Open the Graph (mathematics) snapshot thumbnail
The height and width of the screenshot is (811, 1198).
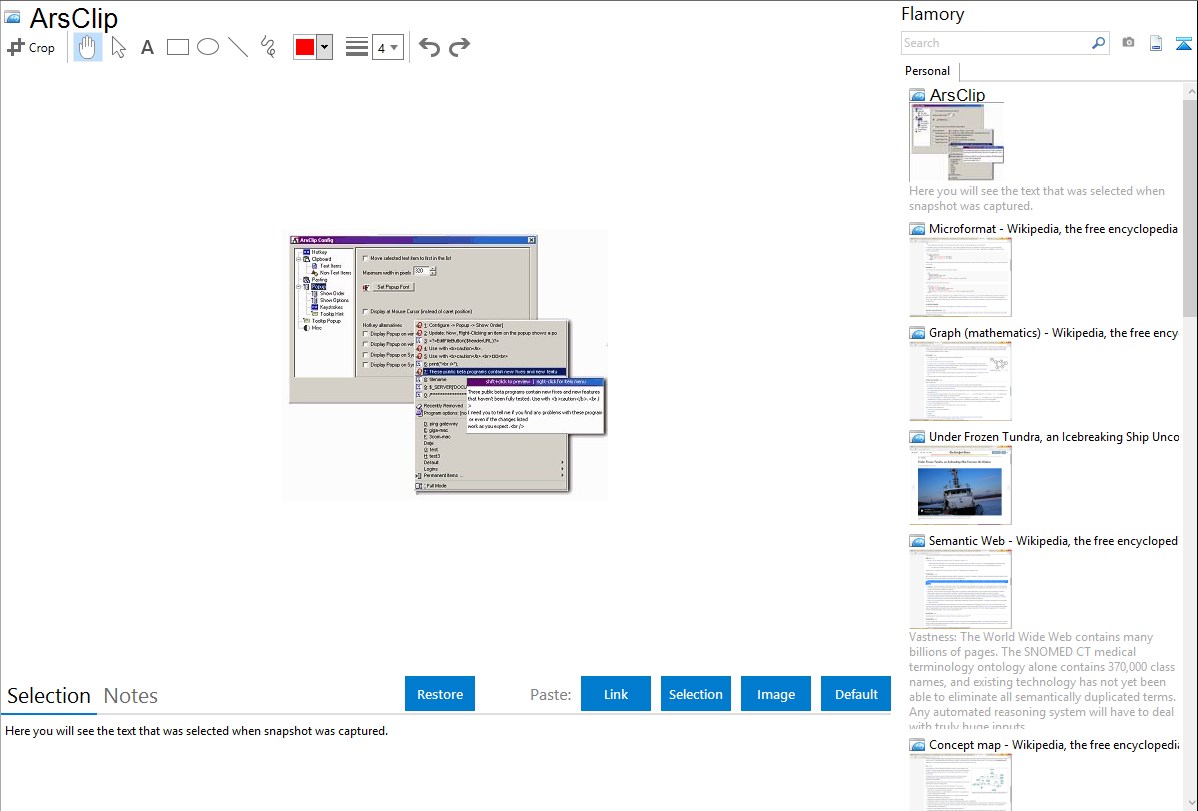pos(960,381)
